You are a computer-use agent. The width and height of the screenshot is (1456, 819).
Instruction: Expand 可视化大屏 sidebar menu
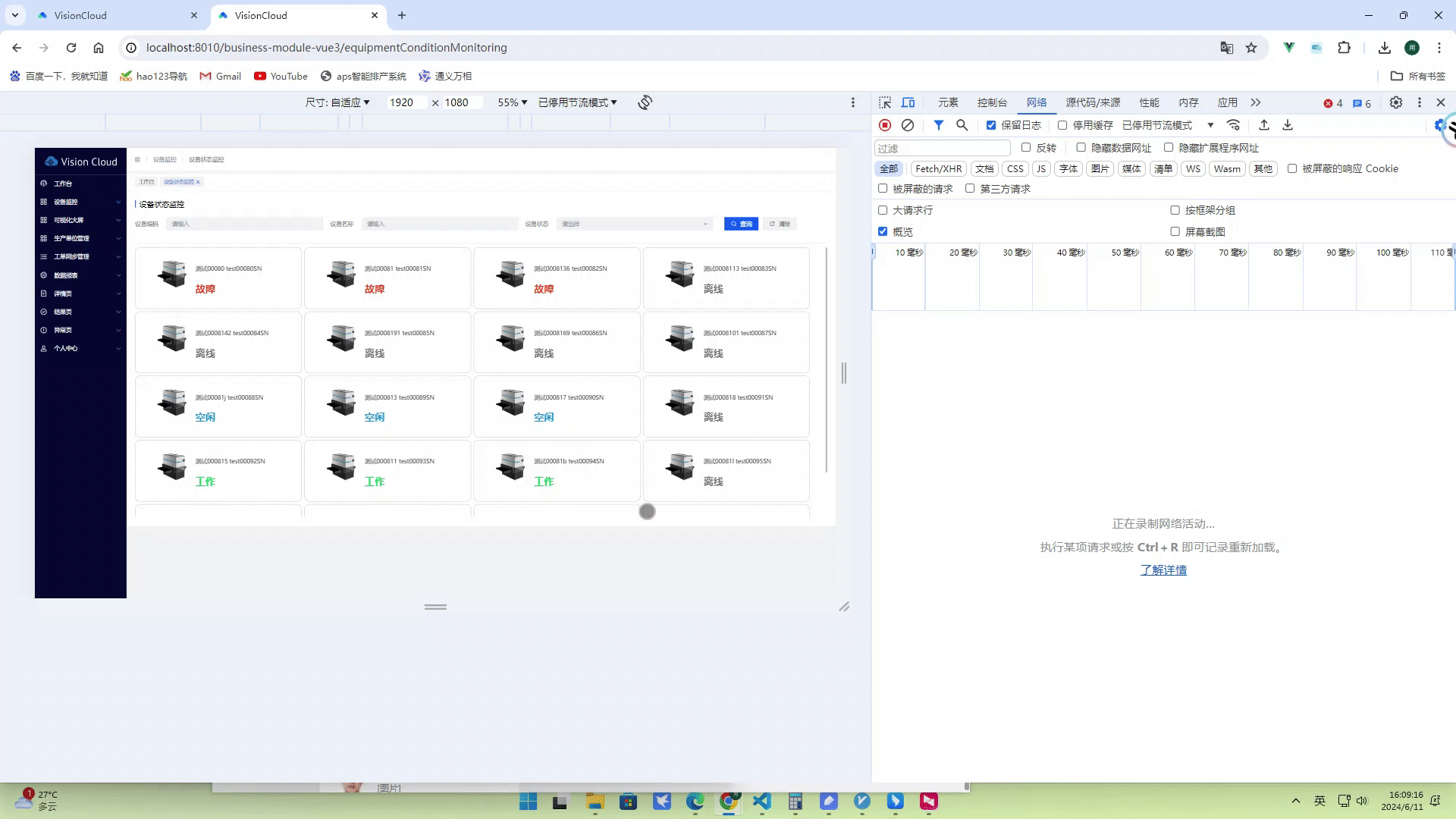point(80,220)
